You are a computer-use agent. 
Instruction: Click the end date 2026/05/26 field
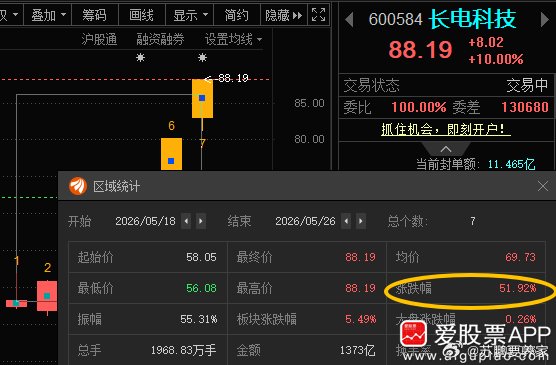(x=305, y=221)
